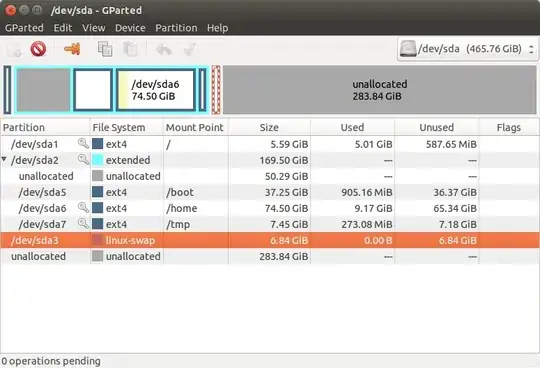Open the View menu
This screenshot has width=540, height=368.
[94, 28]
